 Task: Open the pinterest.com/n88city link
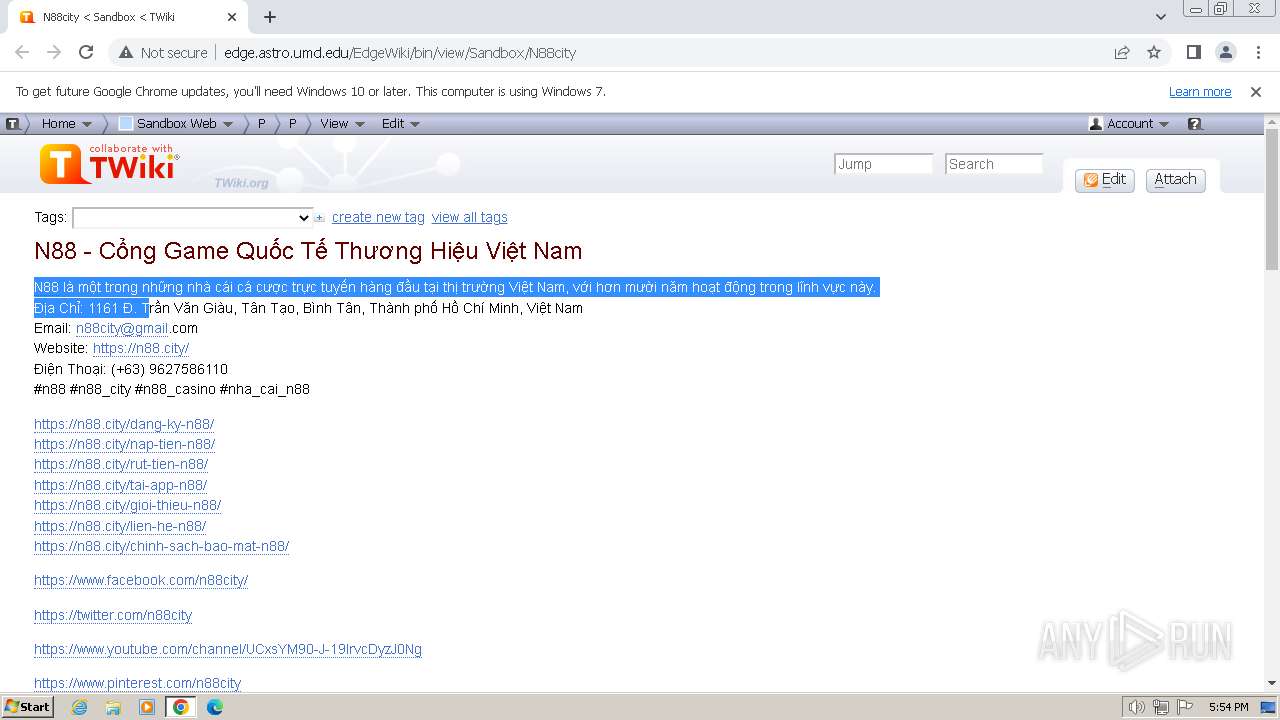point(137,683)
